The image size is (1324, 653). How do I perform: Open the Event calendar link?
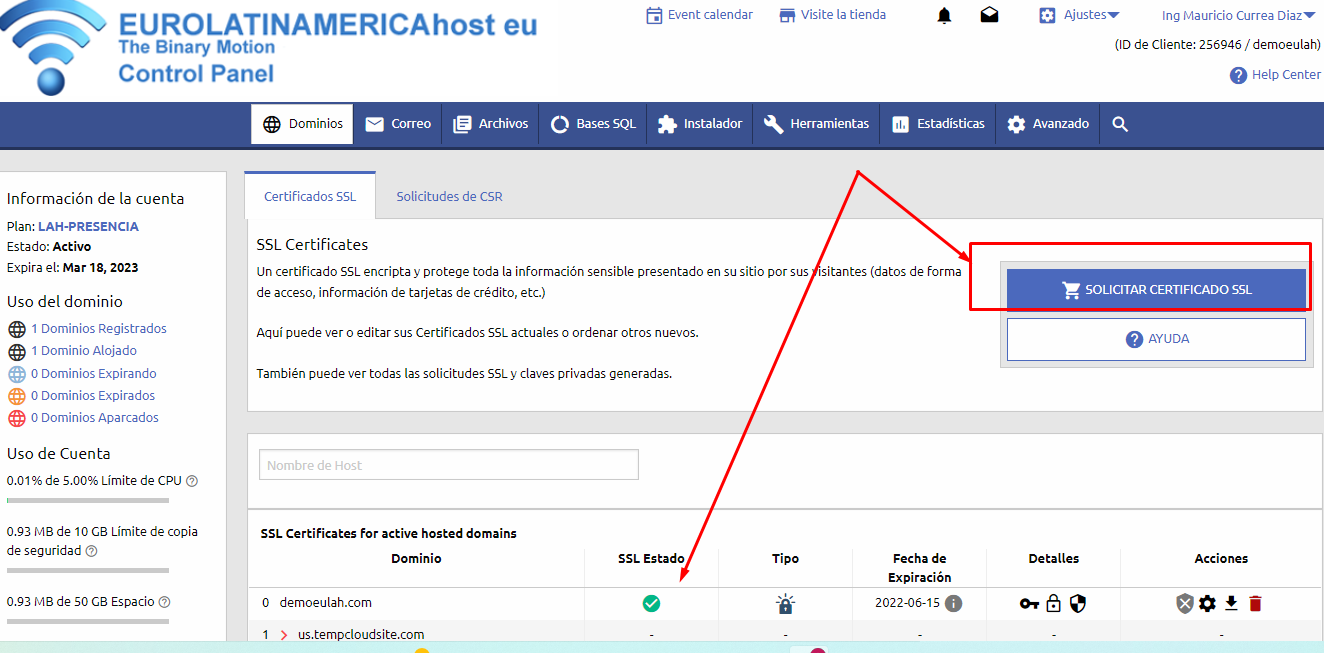[699, 15]
